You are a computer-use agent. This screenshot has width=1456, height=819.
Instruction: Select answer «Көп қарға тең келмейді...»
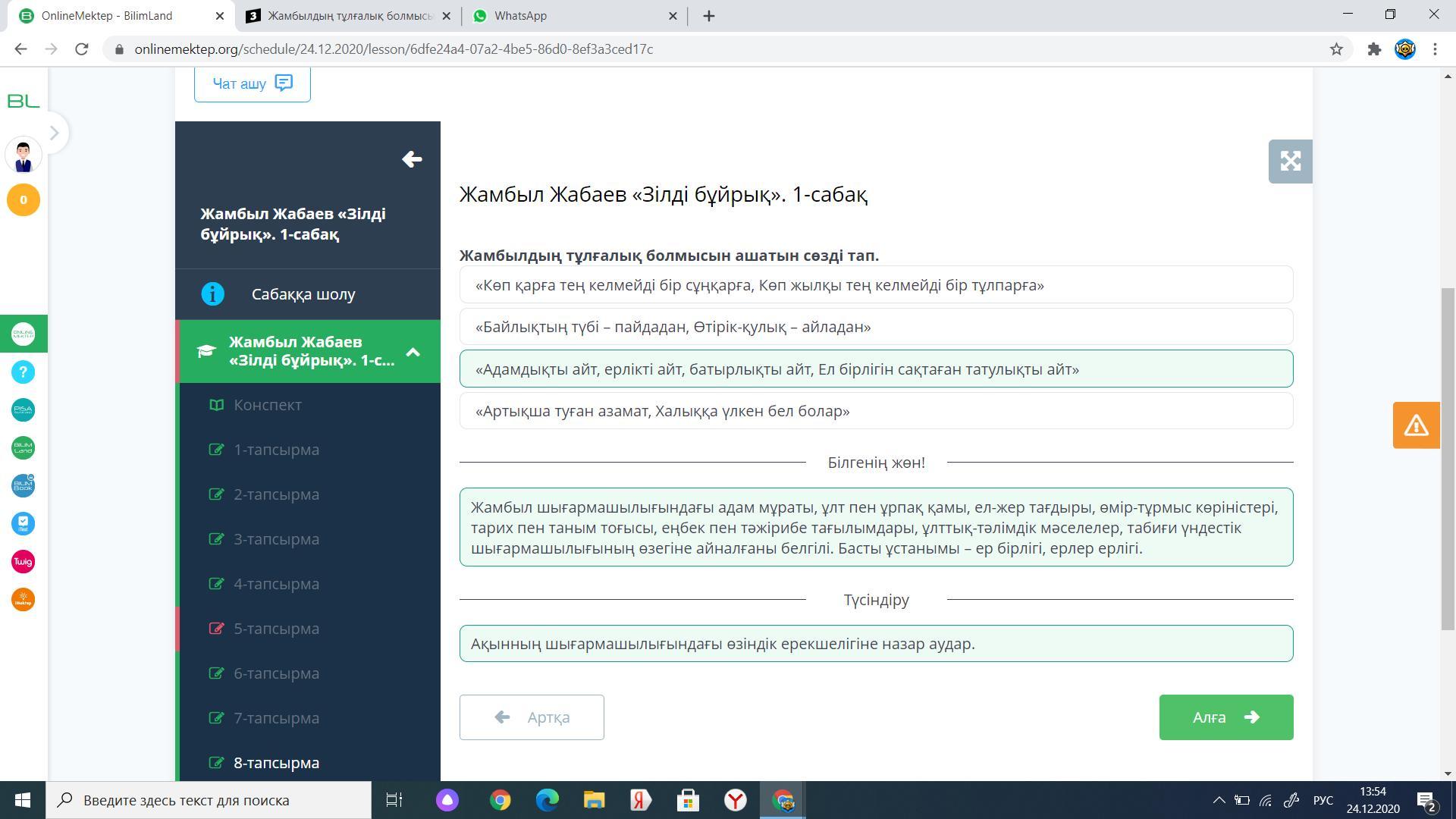[876, 285]
